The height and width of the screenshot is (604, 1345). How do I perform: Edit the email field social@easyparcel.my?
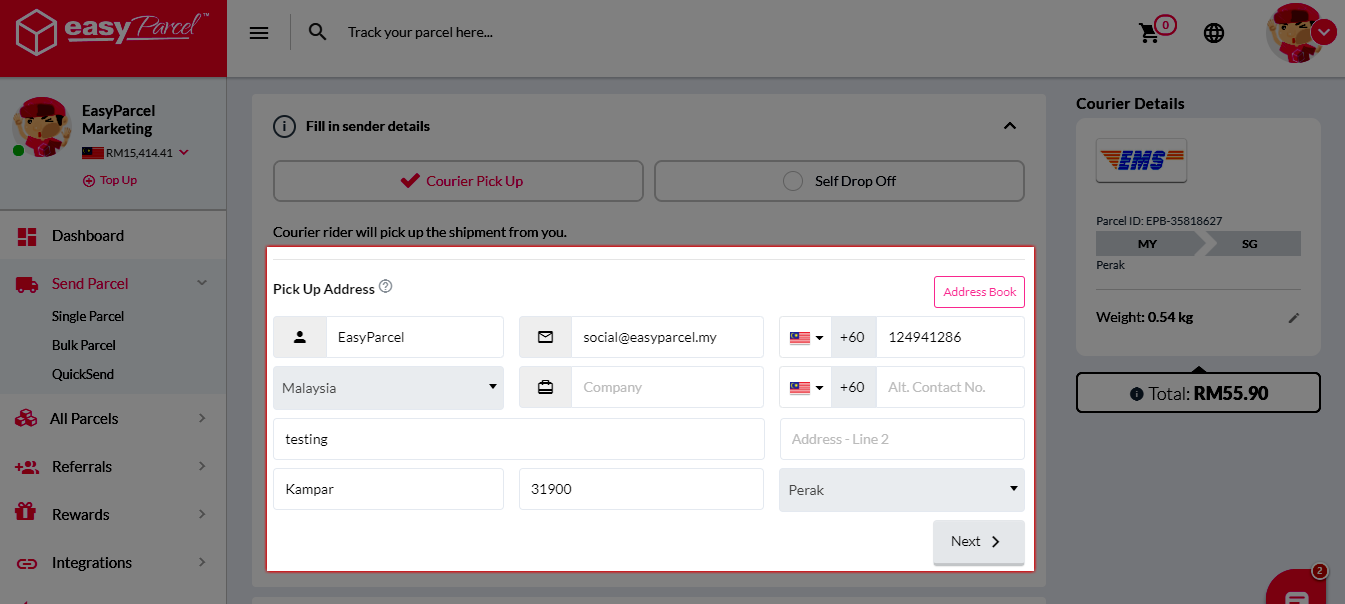[x=668, y=337]
